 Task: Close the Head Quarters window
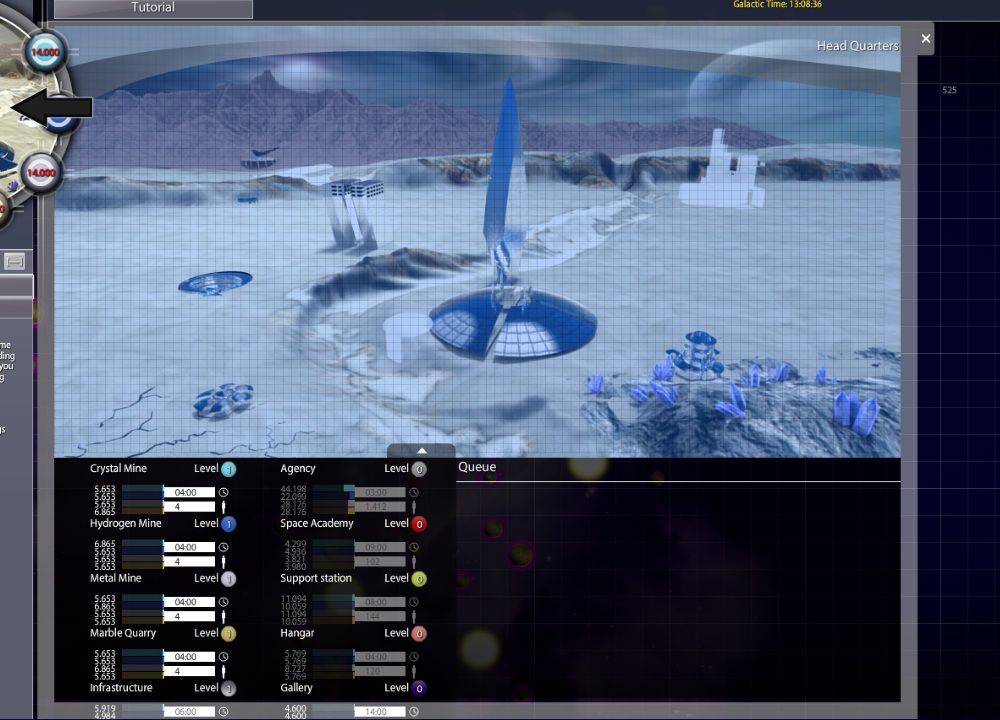[x=926, y=39]
